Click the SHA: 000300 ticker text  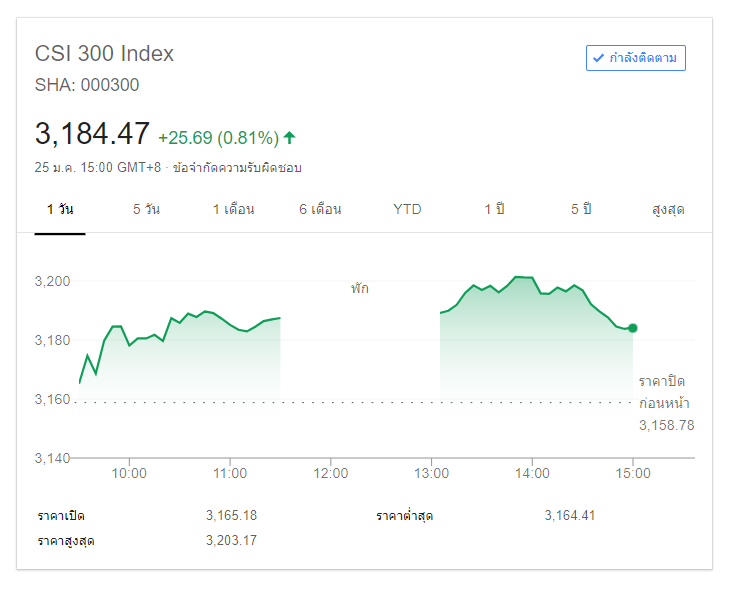87,85
